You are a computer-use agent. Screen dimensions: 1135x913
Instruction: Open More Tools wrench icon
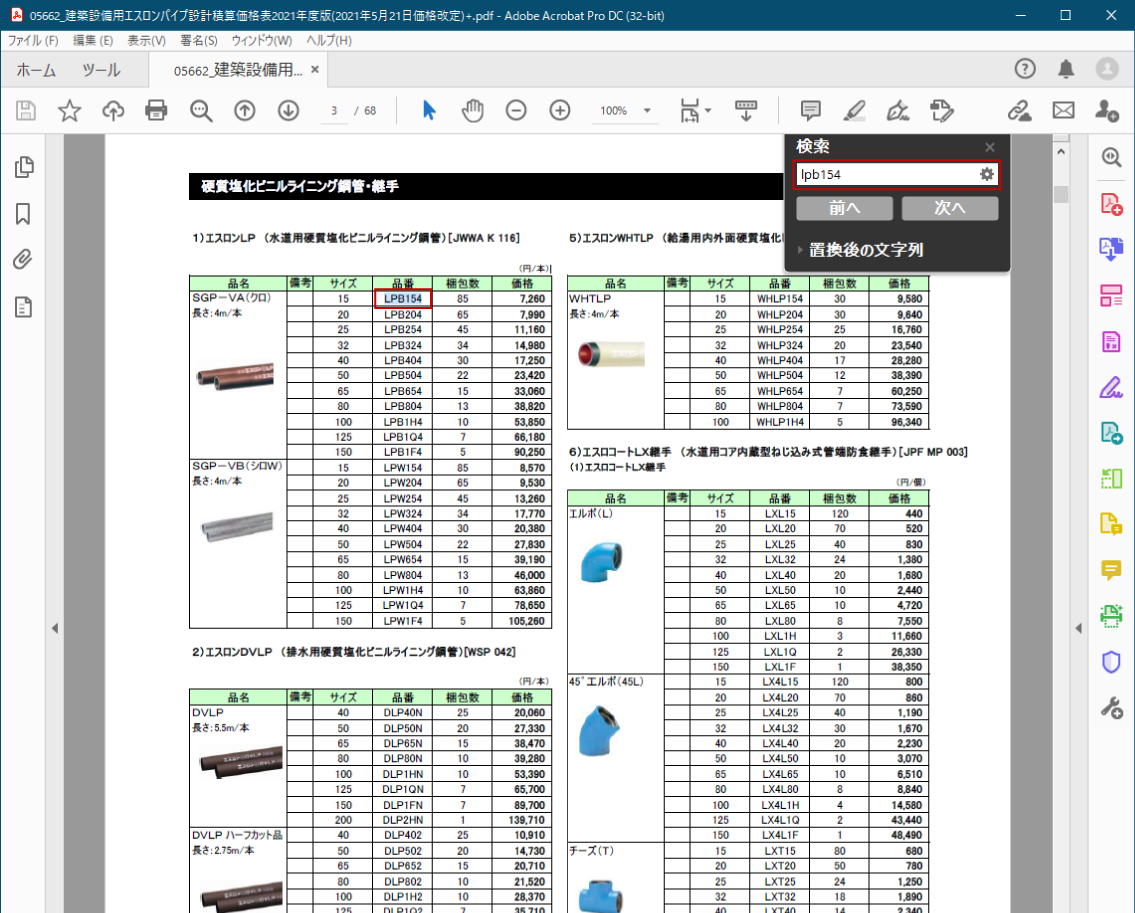(x=1111, y=707)
